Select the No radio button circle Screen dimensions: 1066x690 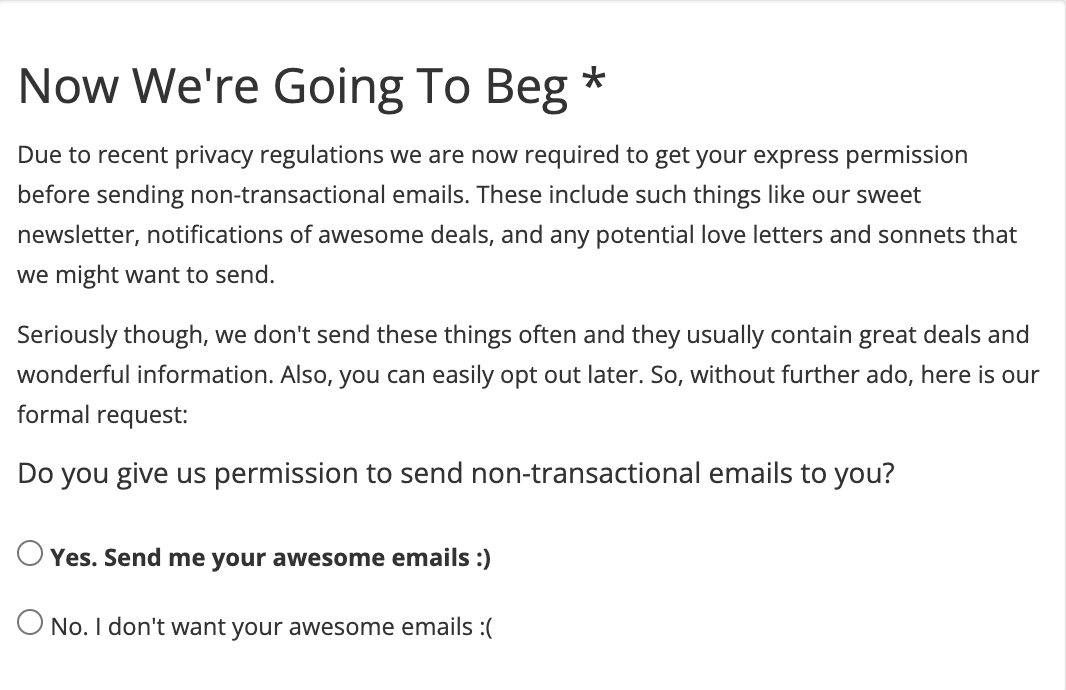tap(30, 622)
